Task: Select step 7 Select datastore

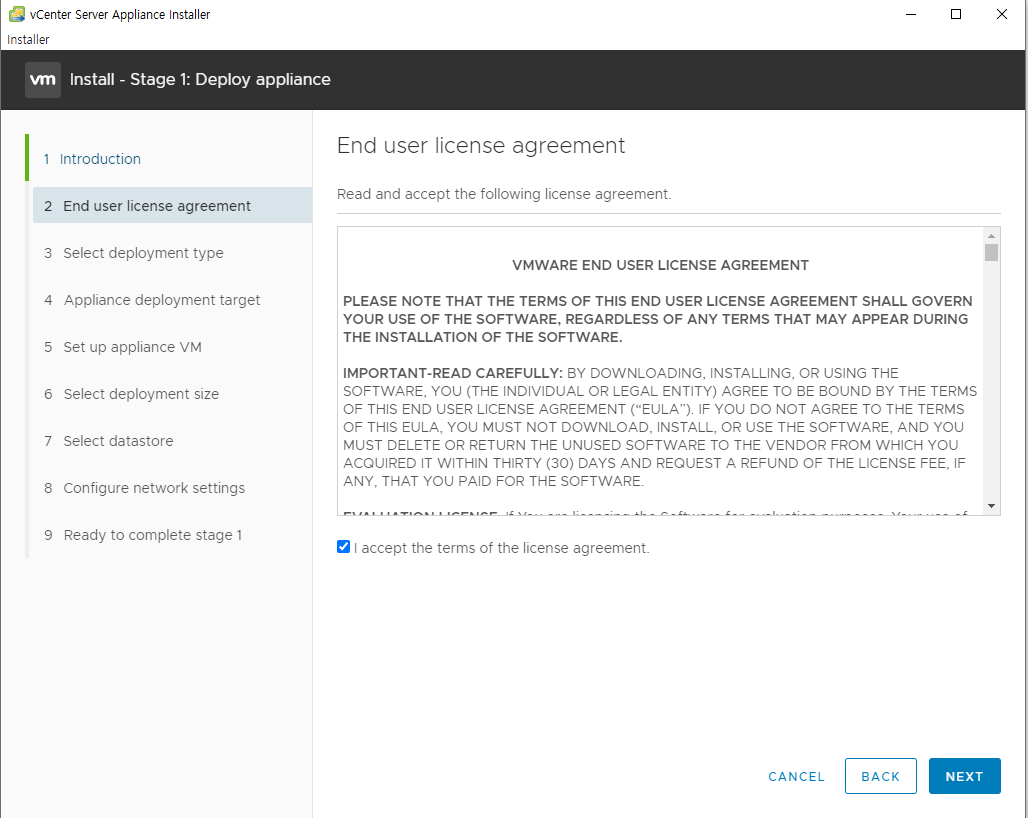Action: click(x=109, y=441)
